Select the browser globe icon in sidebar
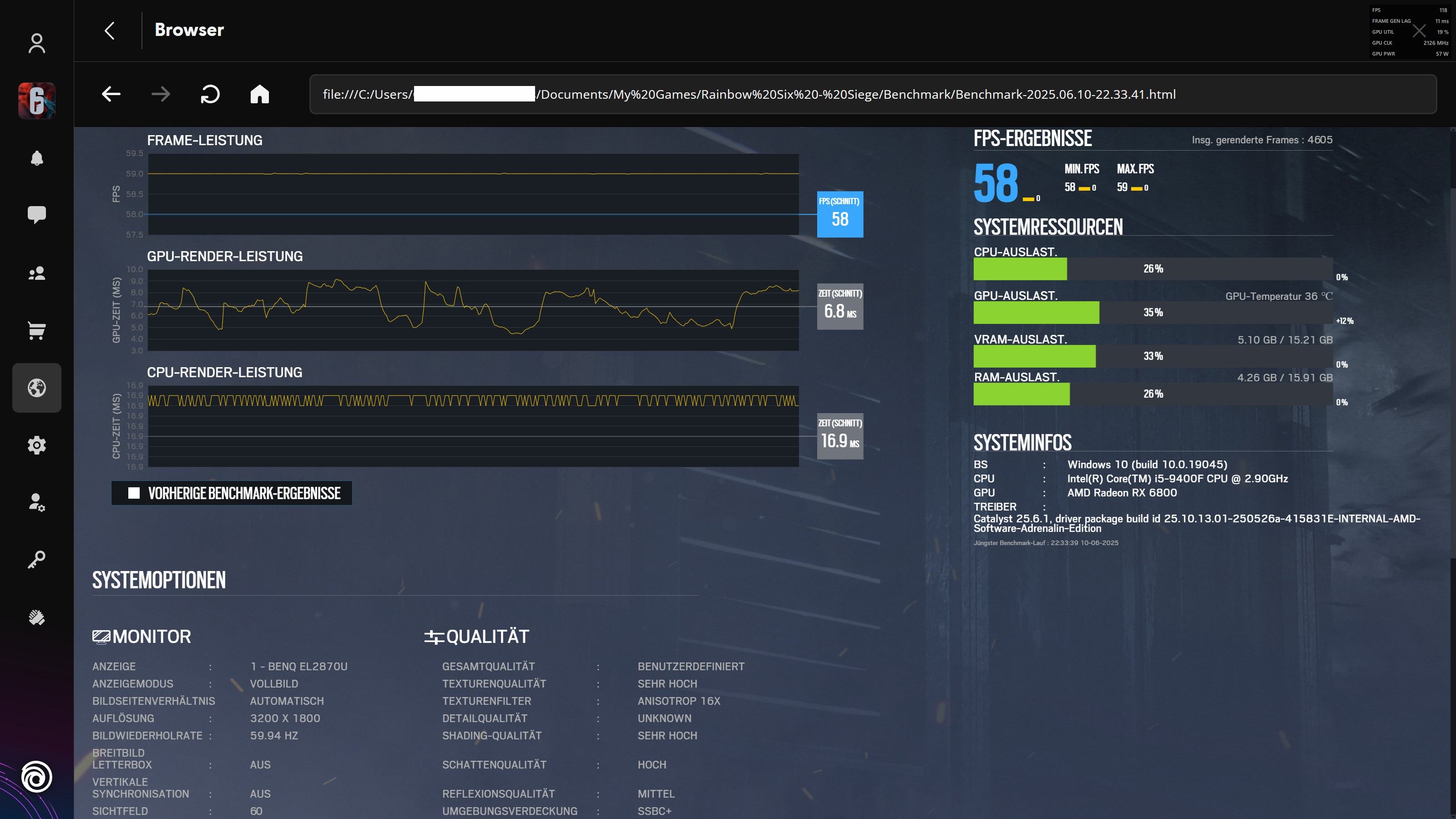Viewport: 1456px width, 819px height. (x=37, y=388)
